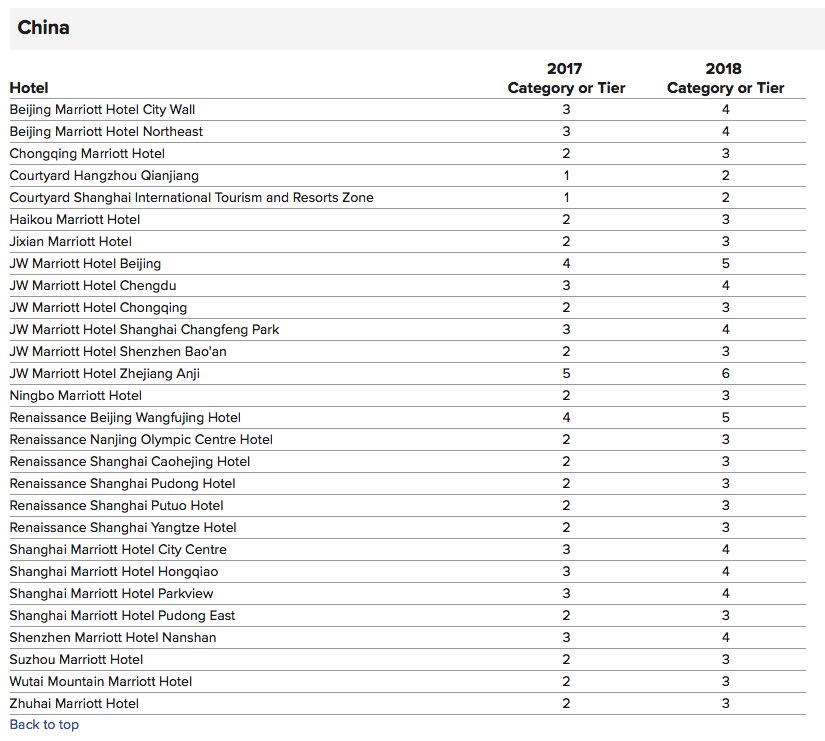
Task: Select Renaissance Shanghai Yangtze Hotel
Action: pyautogui.click(x=123, y=528)
